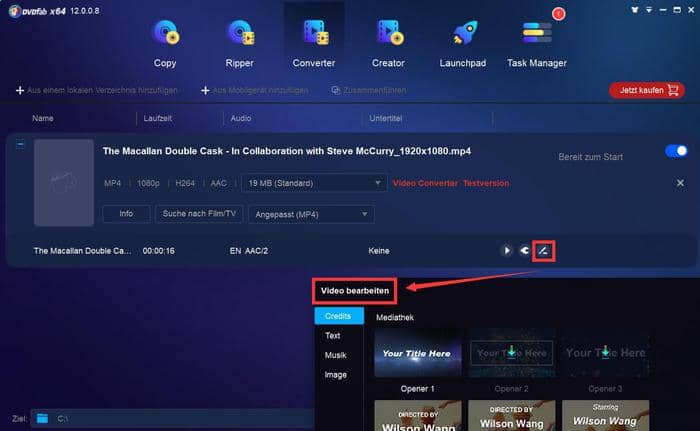Open the Copy module

click(x=165, y=43)
